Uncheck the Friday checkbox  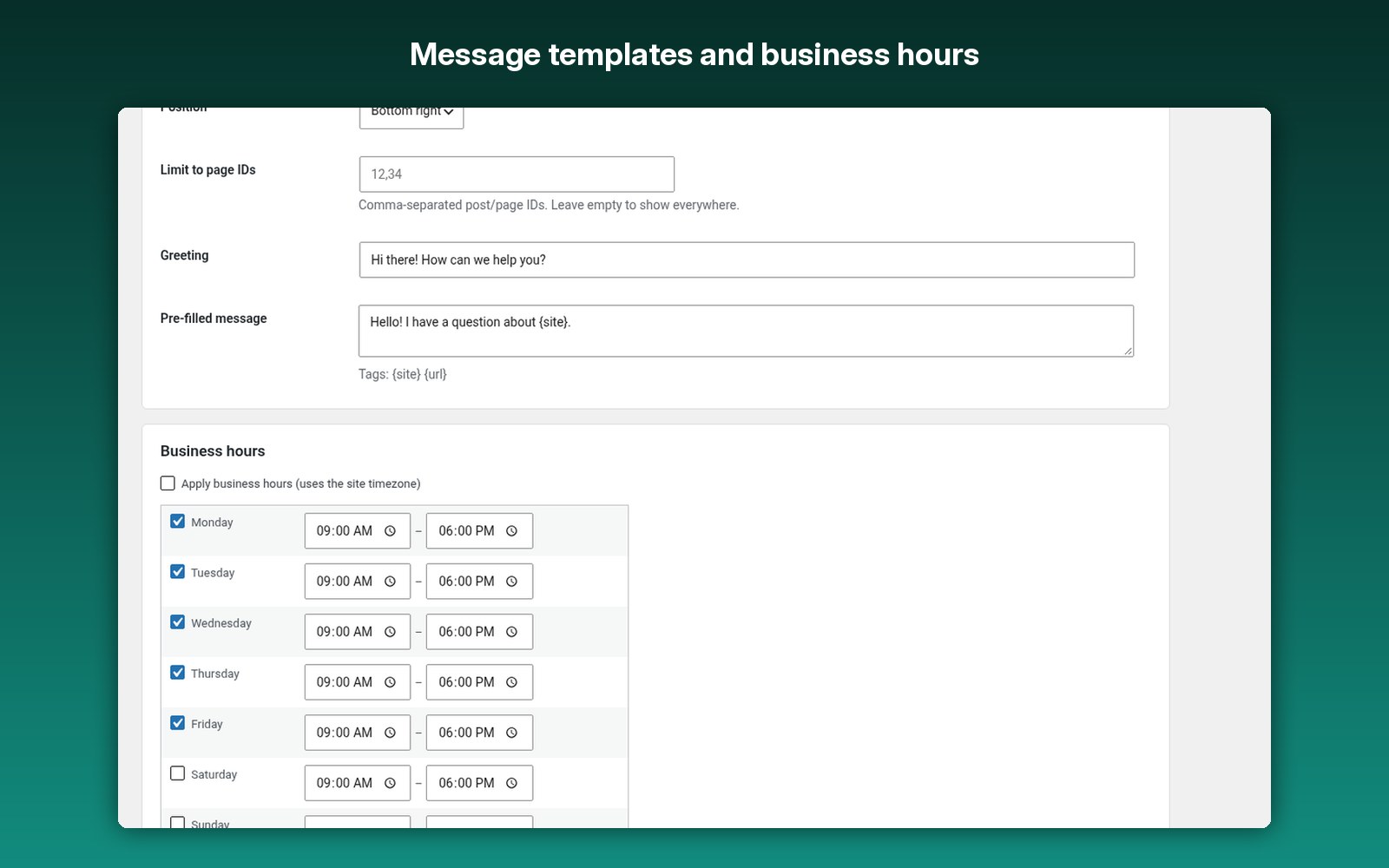177,723
